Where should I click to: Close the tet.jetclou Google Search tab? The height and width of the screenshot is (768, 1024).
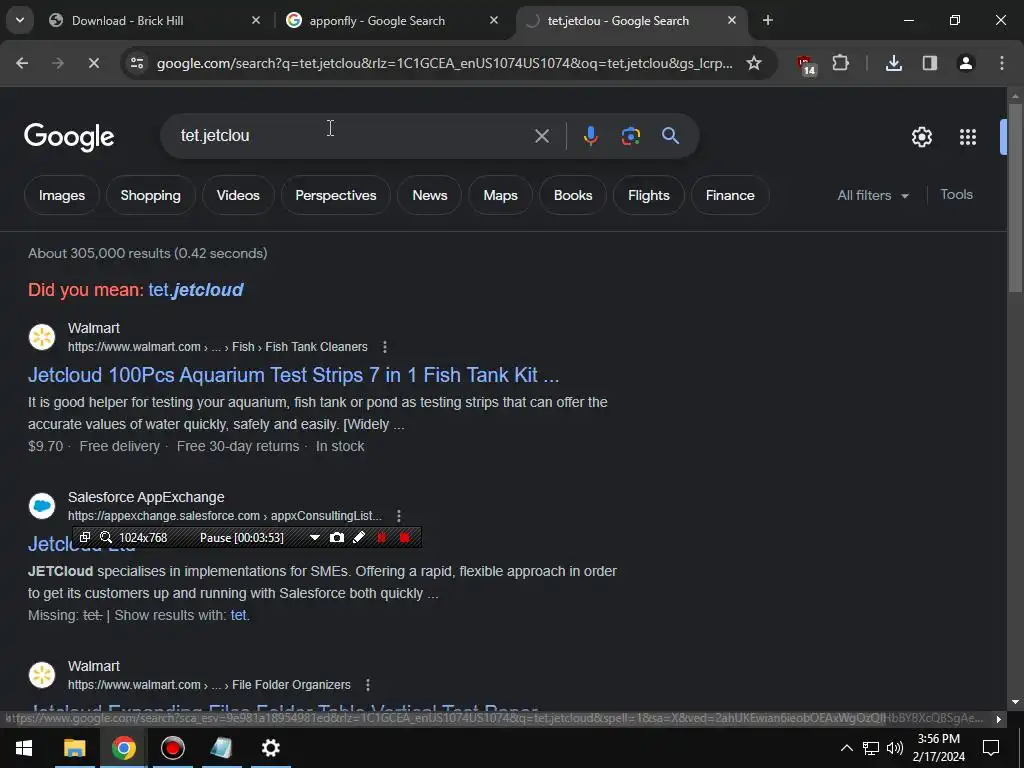pos(732,21)
